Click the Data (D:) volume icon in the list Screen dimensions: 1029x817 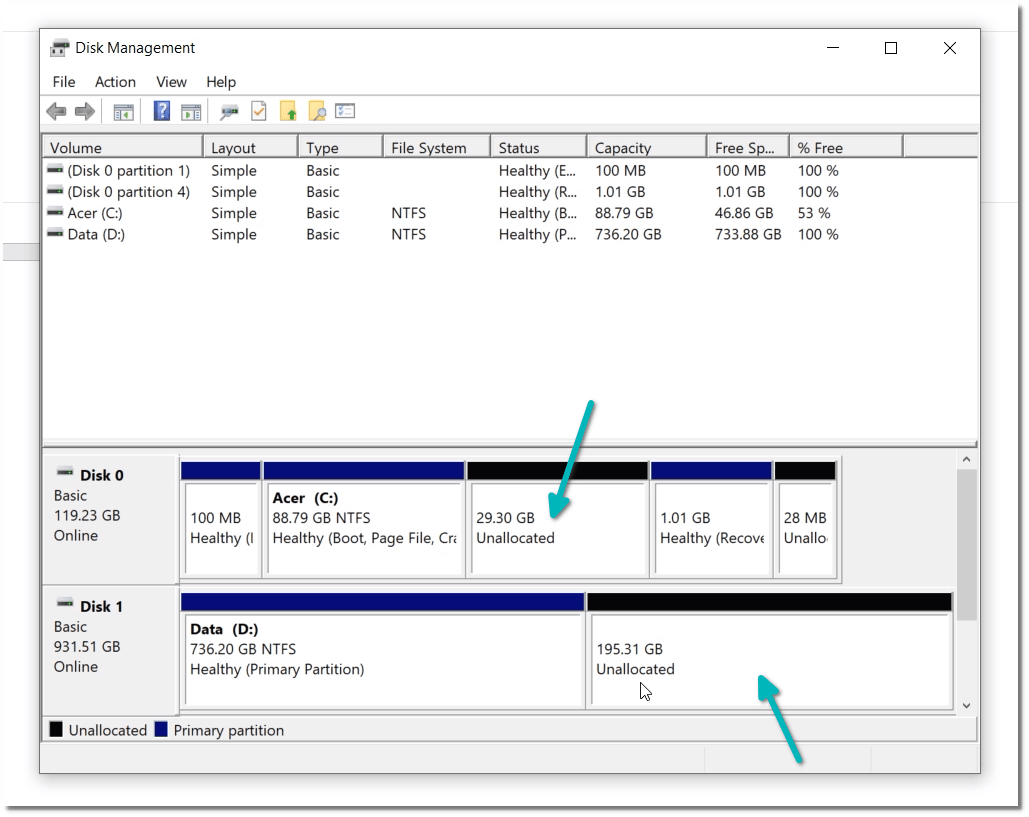[x=55, y=234]
